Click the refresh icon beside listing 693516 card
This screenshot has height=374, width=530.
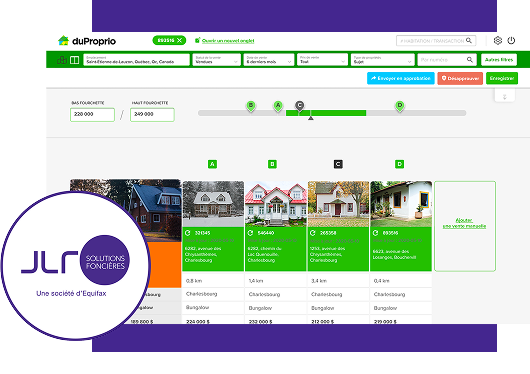click(376, 233)
